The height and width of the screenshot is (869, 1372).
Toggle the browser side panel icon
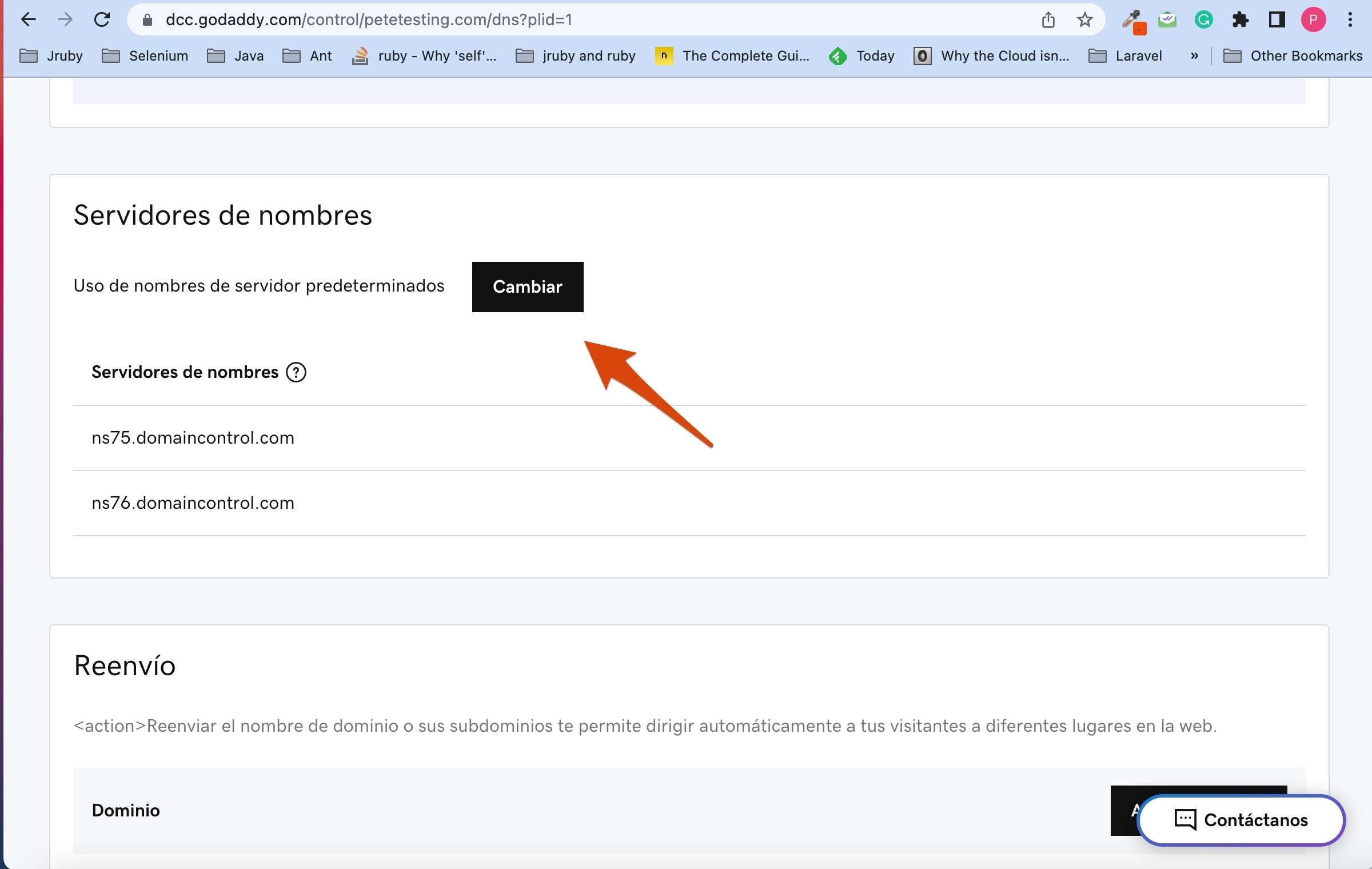1277,20
